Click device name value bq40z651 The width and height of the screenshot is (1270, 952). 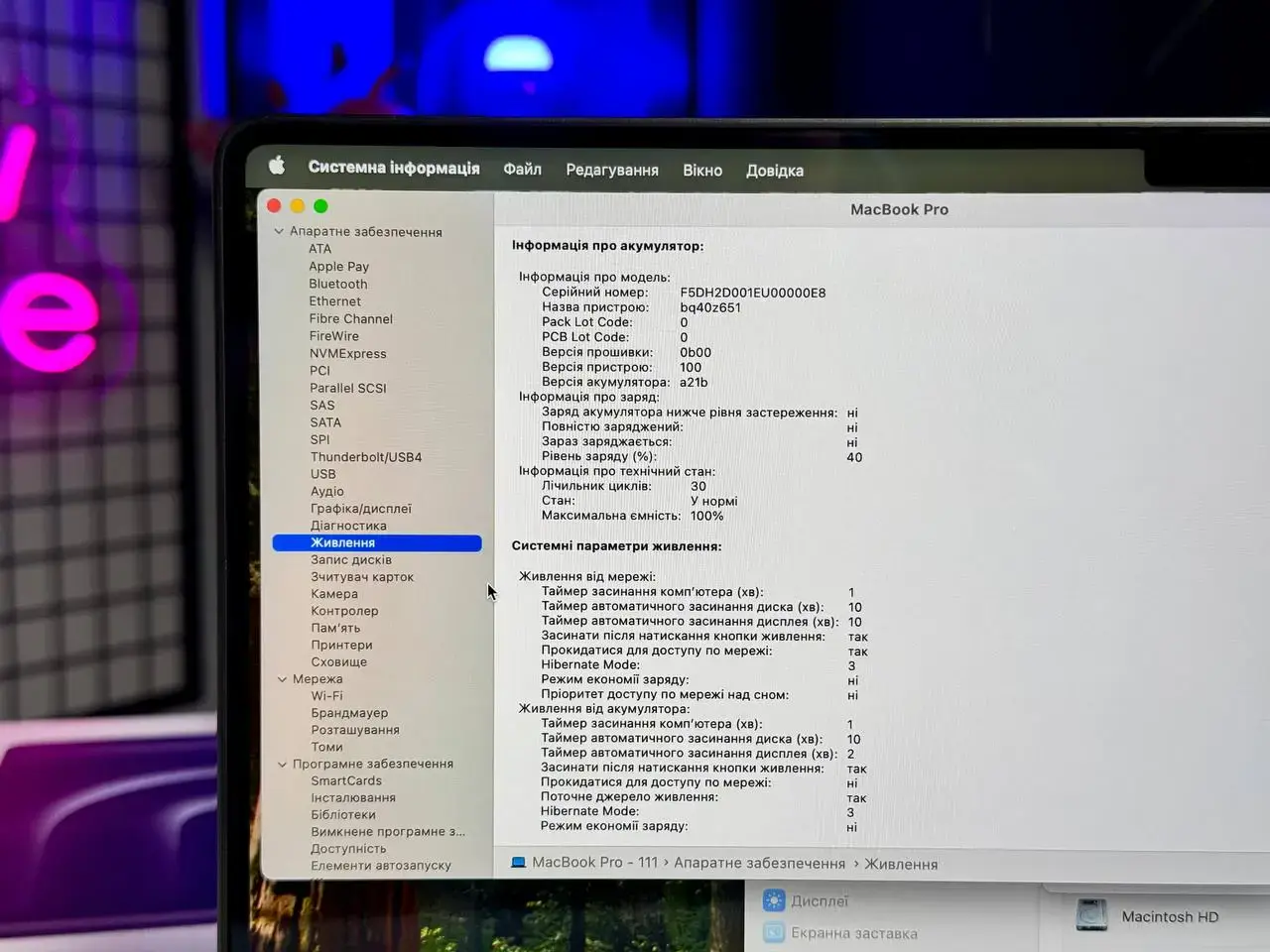(710, 307)
